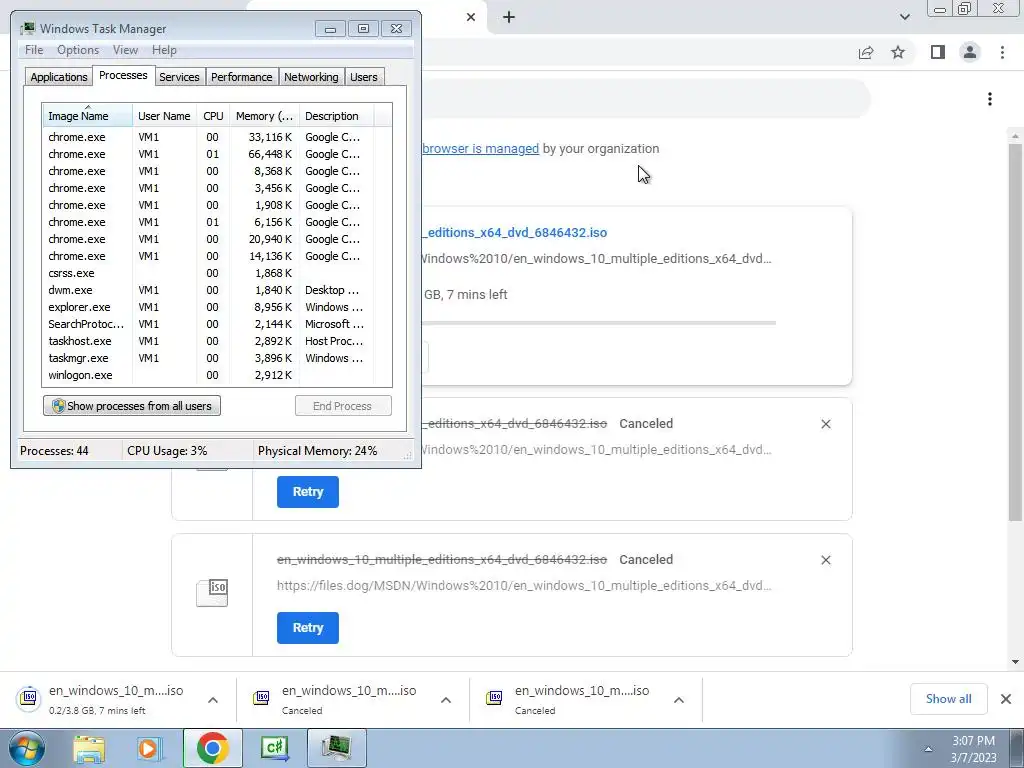
Task: Click the End Process button
Action: tap(343, 406)
